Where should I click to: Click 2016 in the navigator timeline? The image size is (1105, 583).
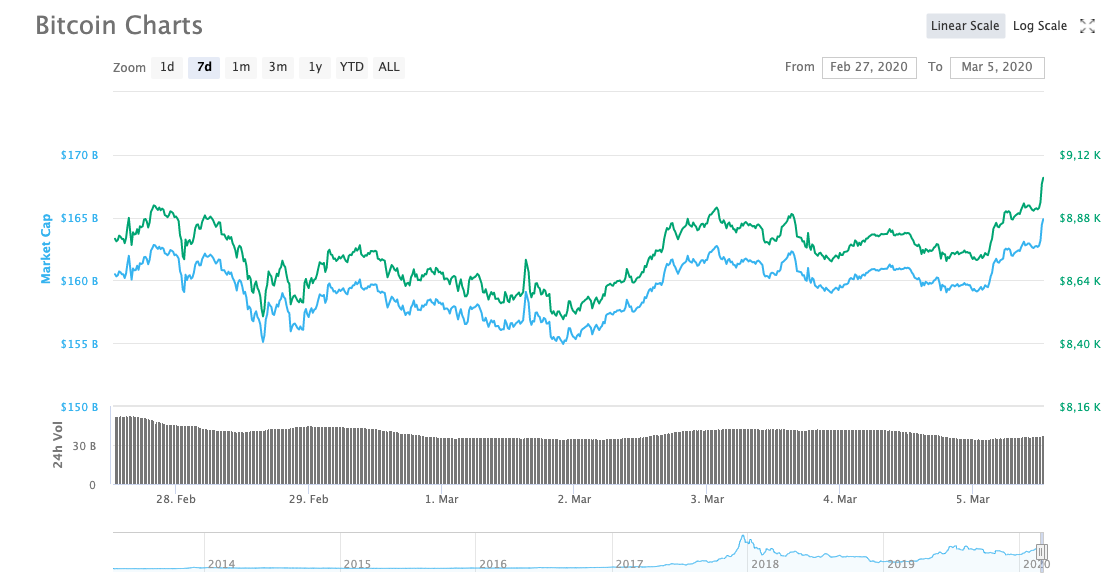click(493, 564)
